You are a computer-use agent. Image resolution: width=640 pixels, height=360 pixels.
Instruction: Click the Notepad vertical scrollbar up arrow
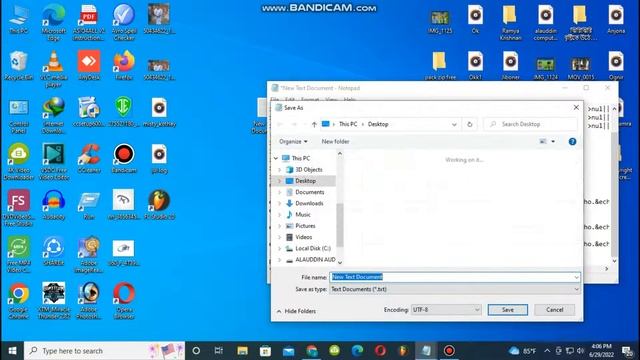coord(614,109)
